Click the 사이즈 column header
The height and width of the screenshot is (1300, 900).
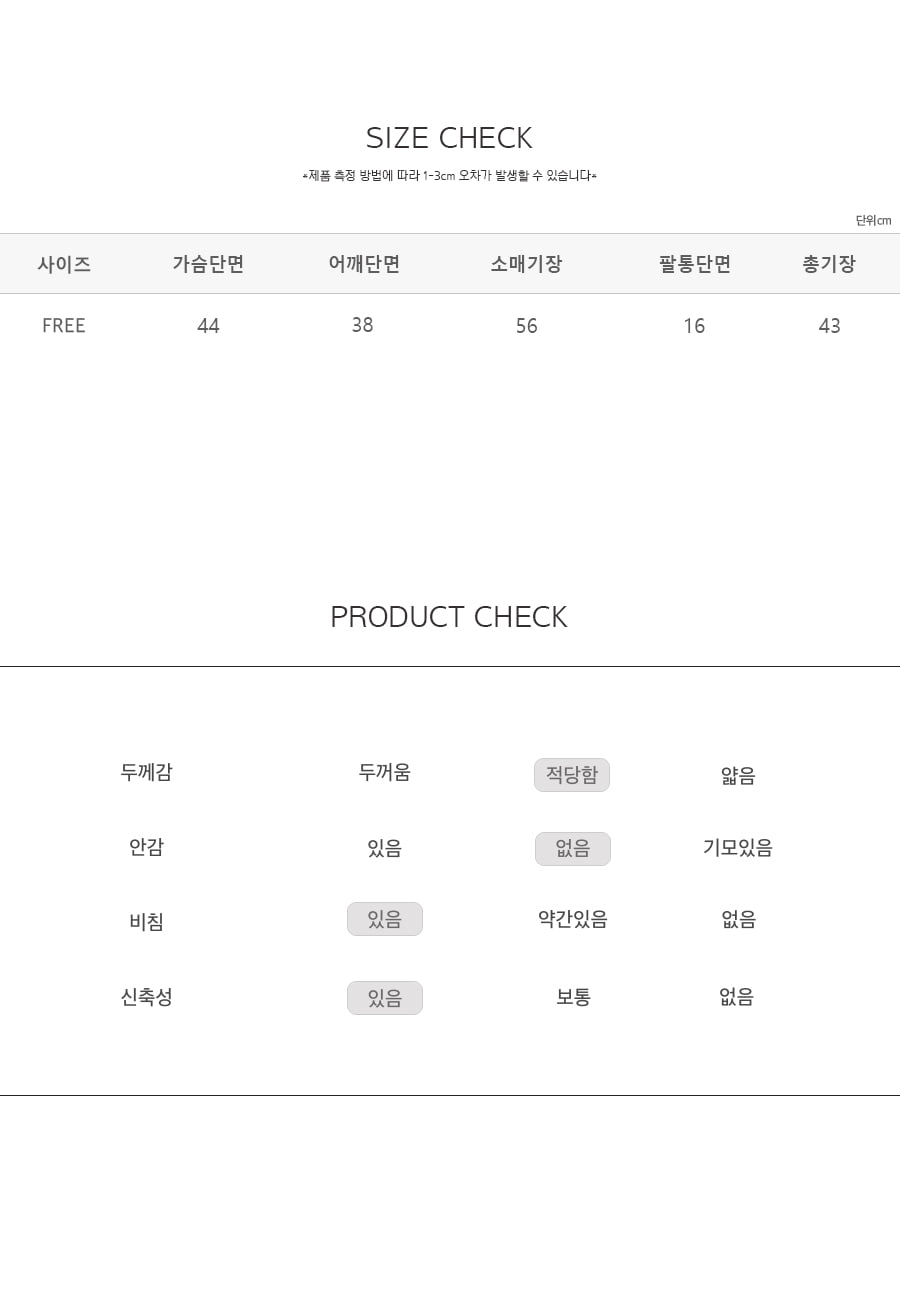pyautogui.click(x=64, y=264)
